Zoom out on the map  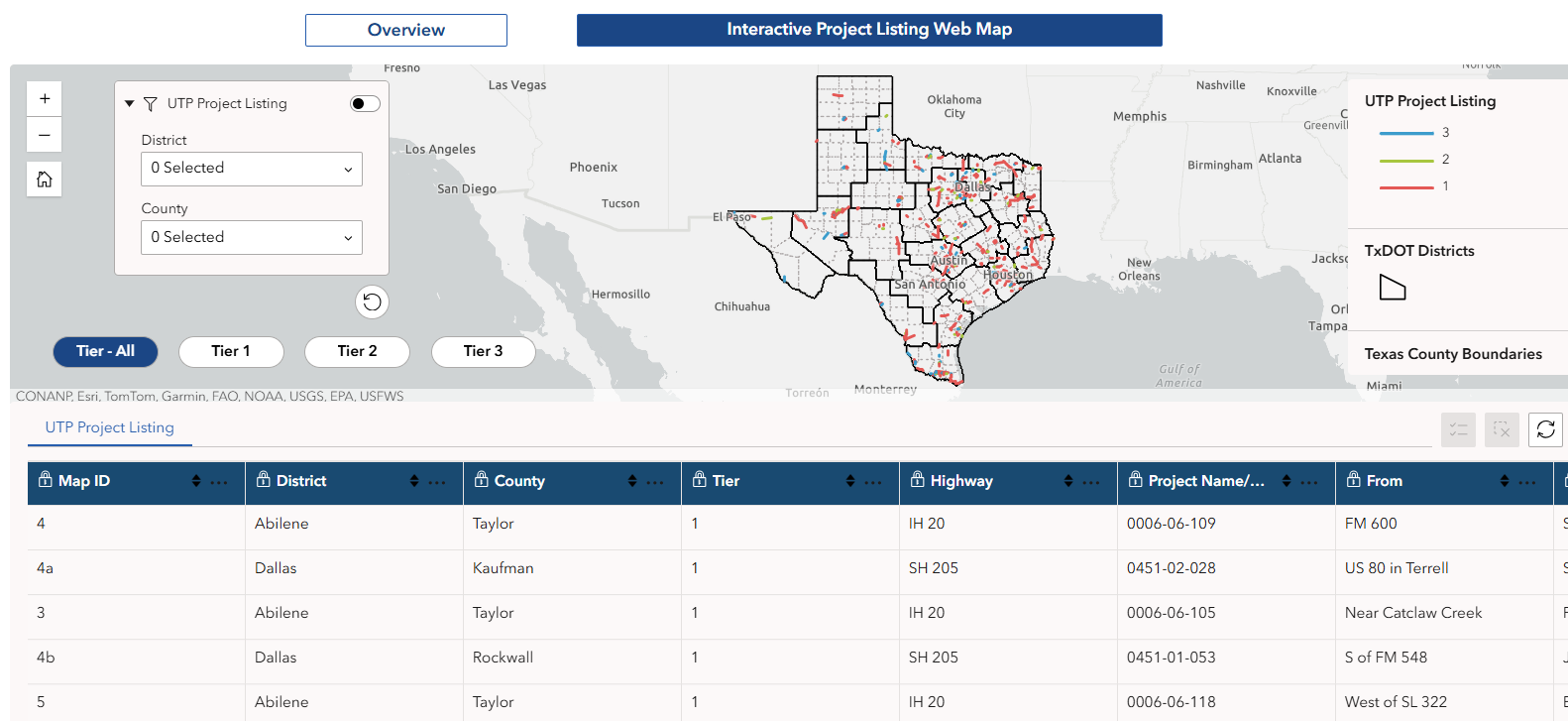tap(45, 135)
